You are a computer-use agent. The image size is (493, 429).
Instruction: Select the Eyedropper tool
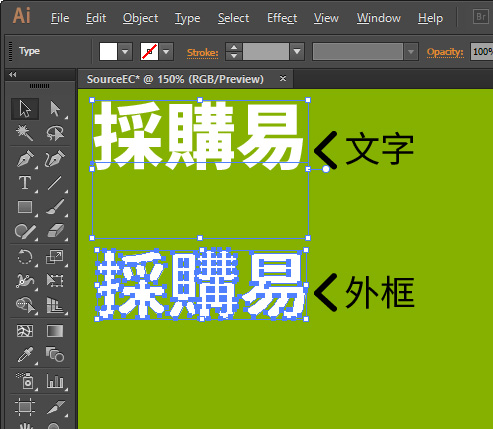tap(25, 355)
